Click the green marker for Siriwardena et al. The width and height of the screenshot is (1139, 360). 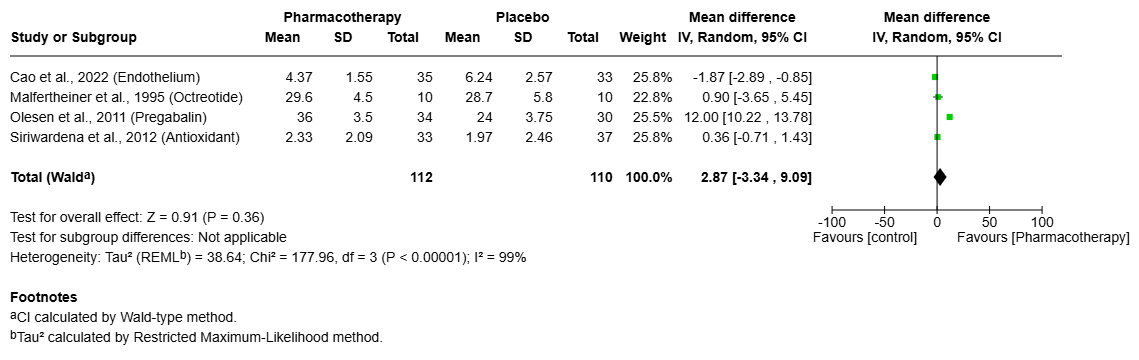tap(937, 136)
